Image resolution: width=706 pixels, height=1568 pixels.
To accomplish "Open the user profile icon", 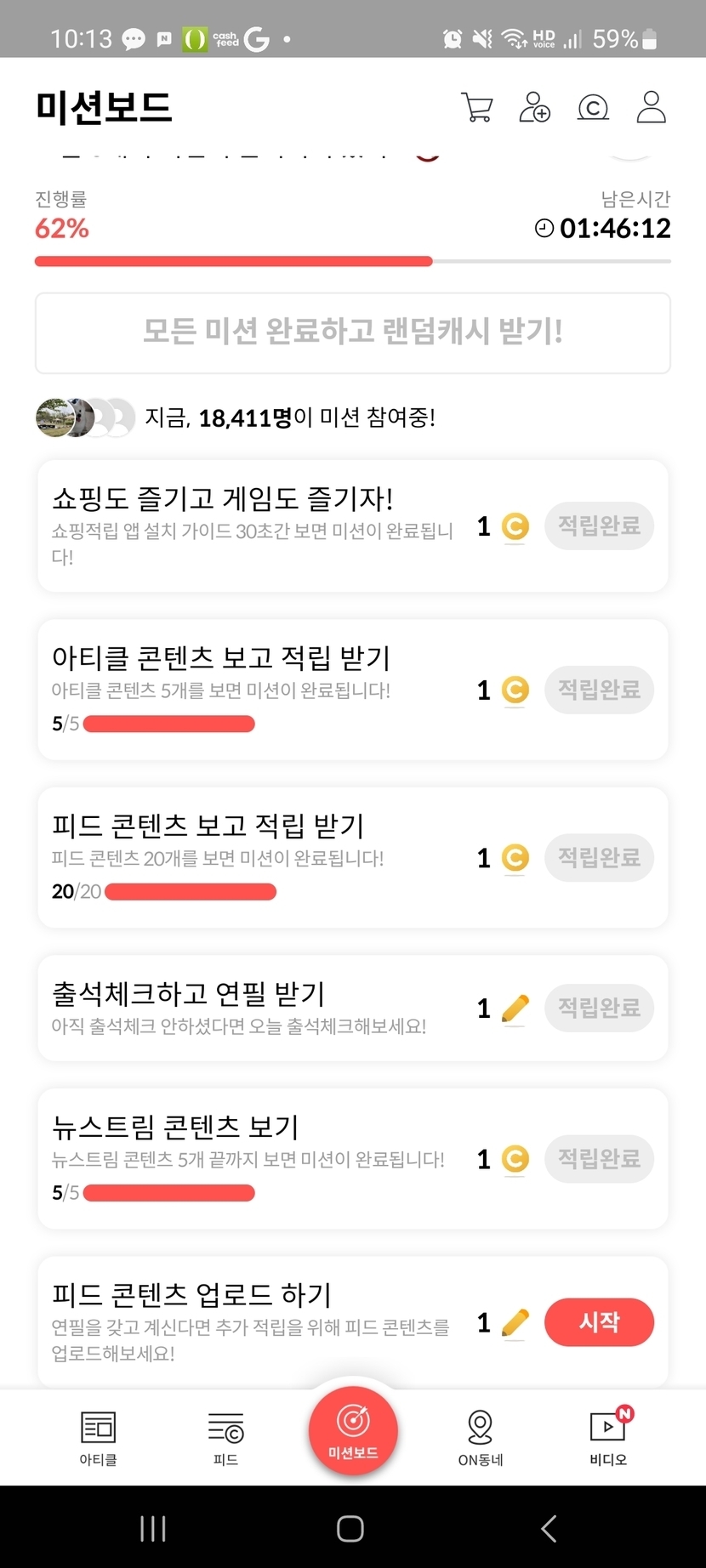I will click(x=651, y=108).
